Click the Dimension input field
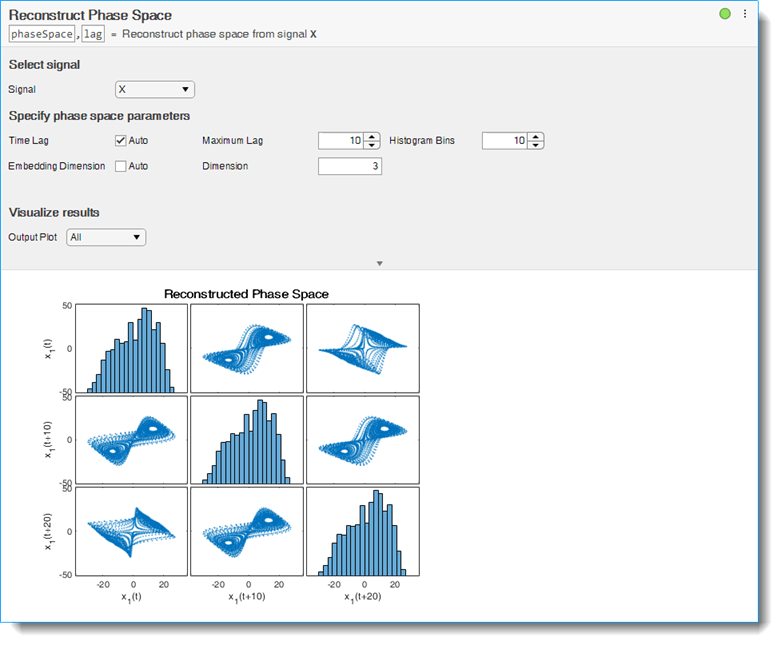The width and height of the screenshot is (781, 645). tap(349, 166)
